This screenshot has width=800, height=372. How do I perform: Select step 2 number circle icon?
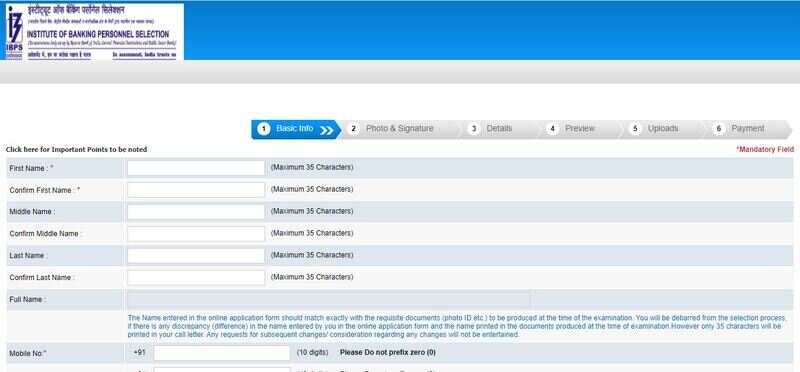point(353,129)
